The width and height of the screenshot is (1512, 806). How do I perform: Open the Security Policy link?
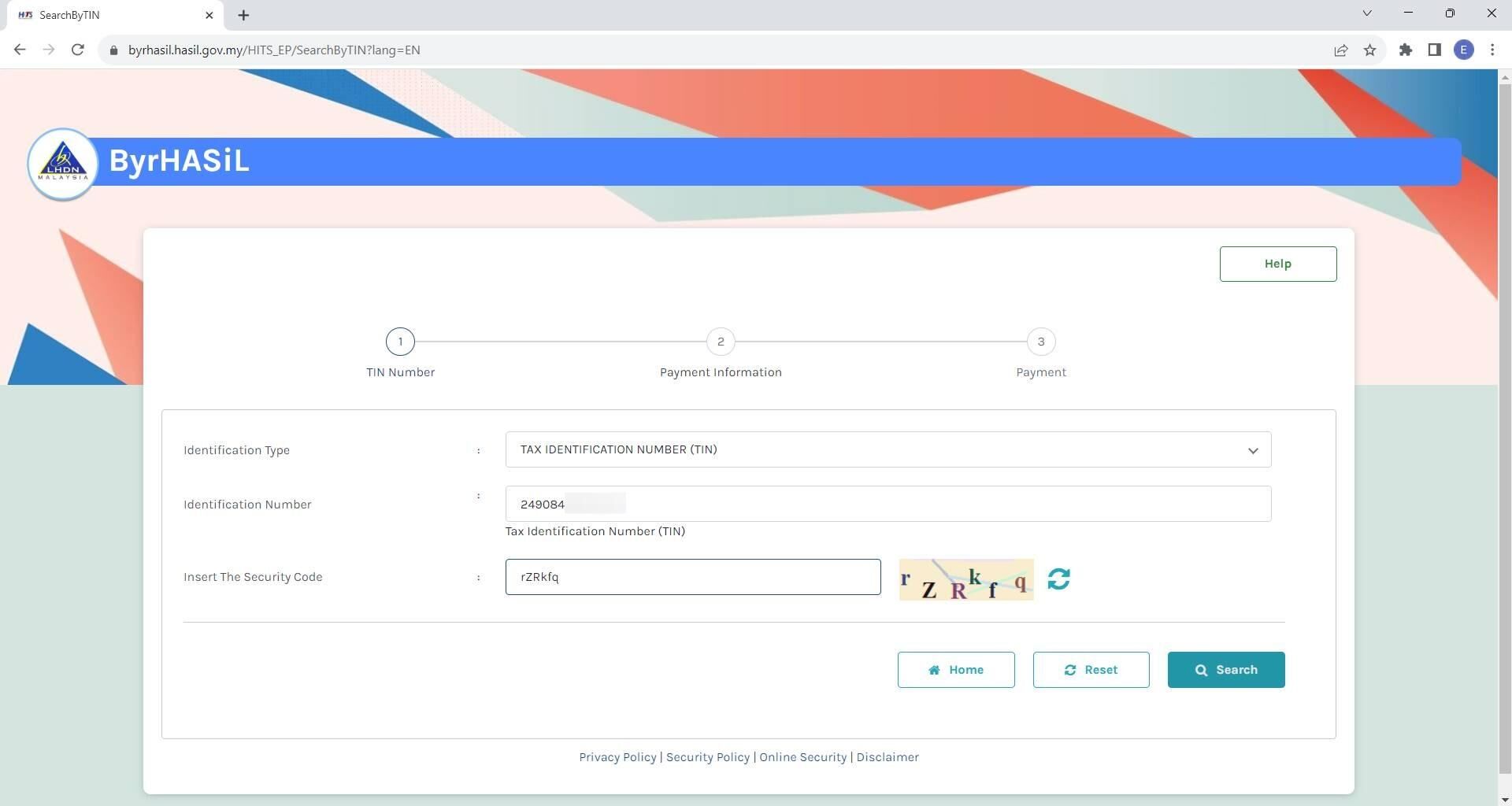coord(708,757)
